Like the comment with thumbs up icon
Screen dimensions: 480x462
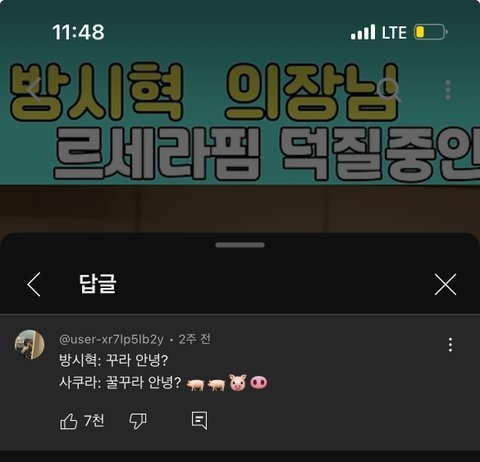click(68, 421)
